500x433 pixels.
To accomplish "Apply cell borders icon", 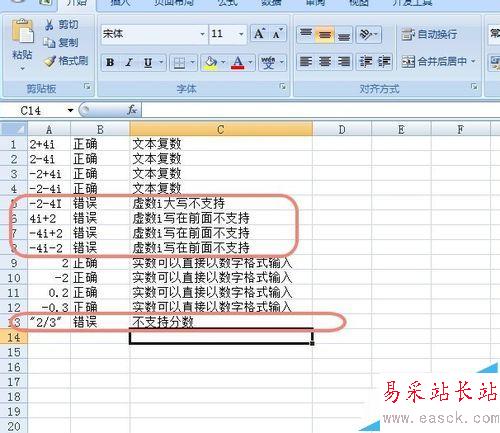I will coord(179,62).
